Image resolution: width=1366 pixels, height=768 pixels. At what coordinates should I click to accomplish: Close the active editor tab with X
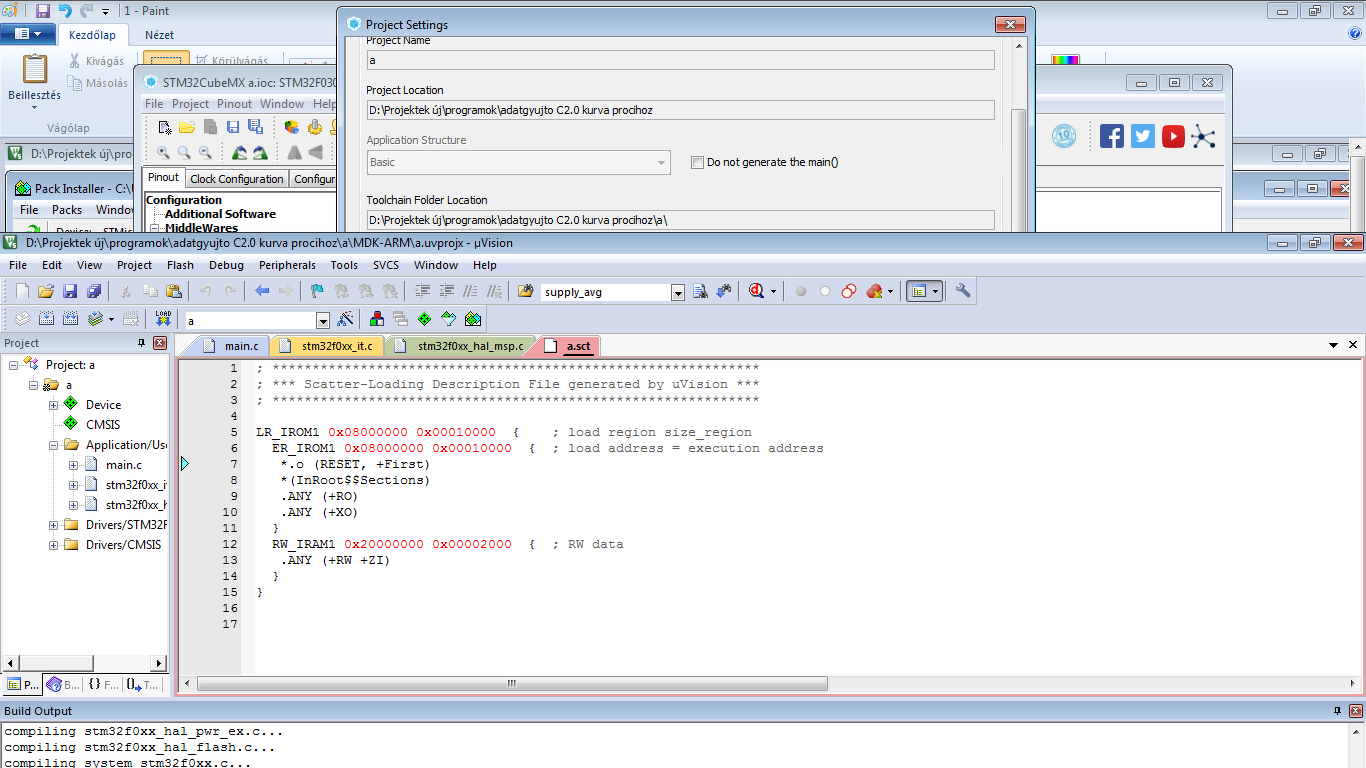tap(1353, 345)
